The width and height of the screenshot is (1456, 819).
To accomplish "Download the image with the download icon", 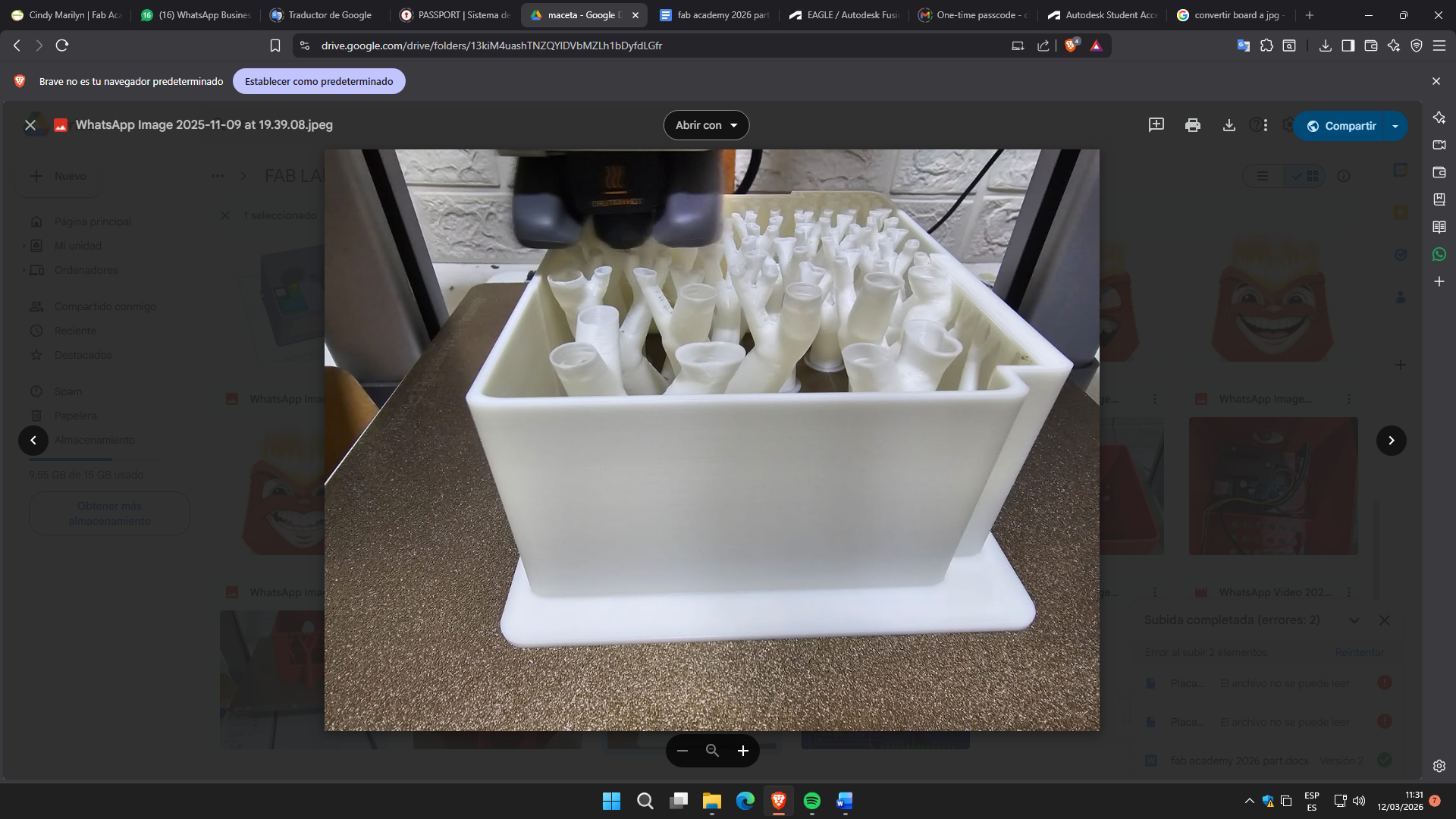I will click(x=1229, y=125).
